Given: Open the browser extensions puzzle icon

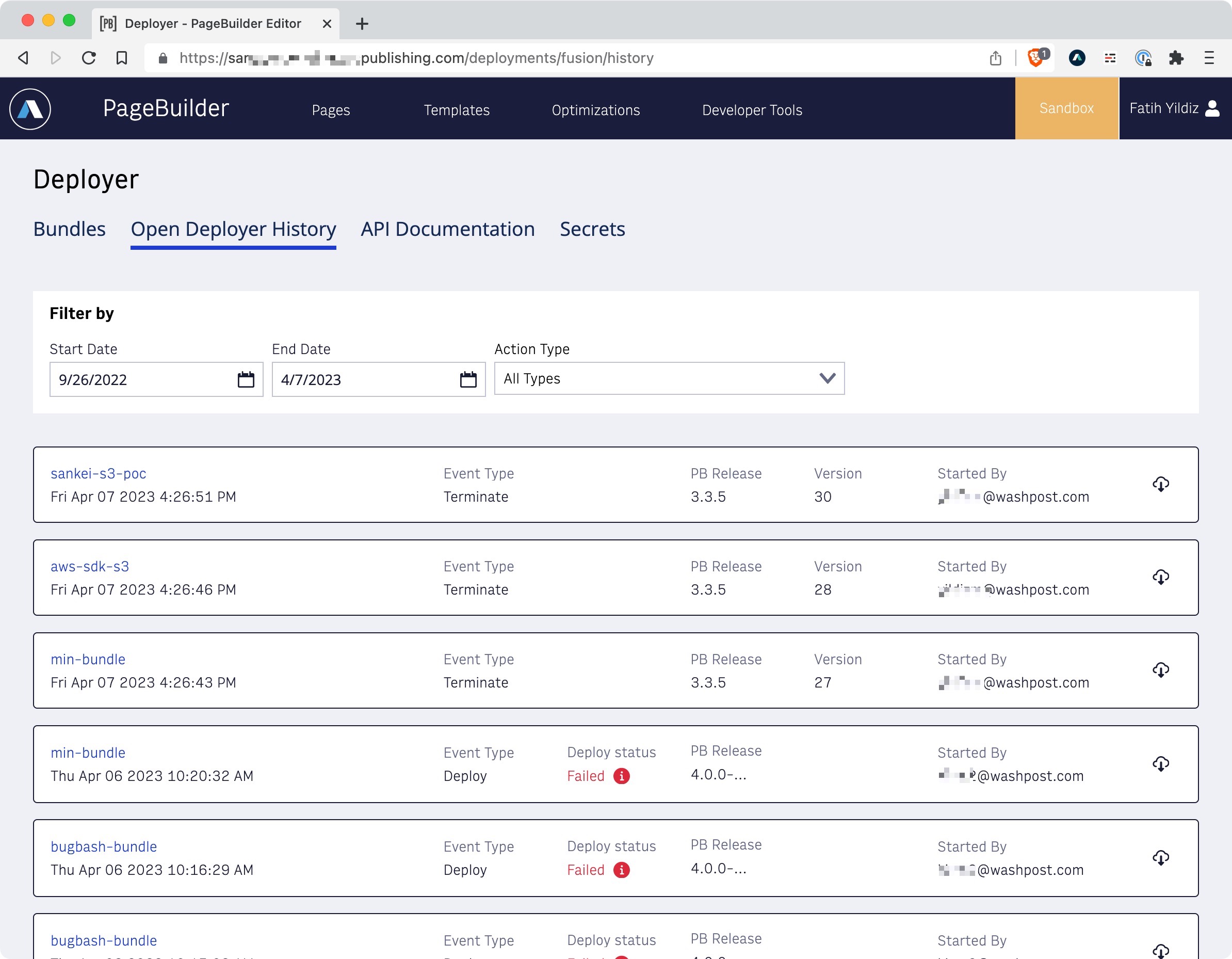Looking at the screenshot, I should click(x=1176, y=58).
